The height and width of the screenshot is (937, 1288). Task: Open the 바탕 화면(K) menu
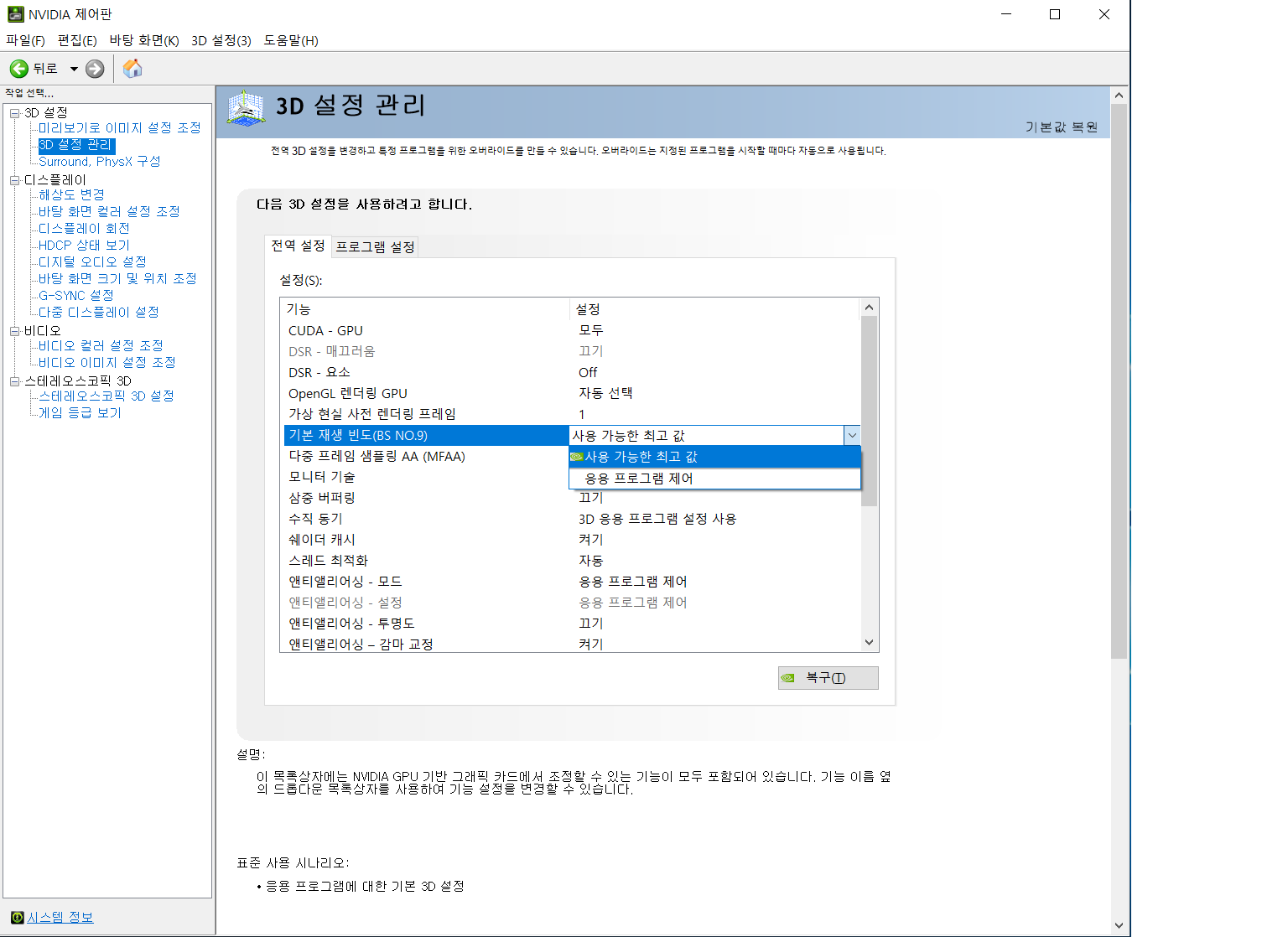click(144, 40)
